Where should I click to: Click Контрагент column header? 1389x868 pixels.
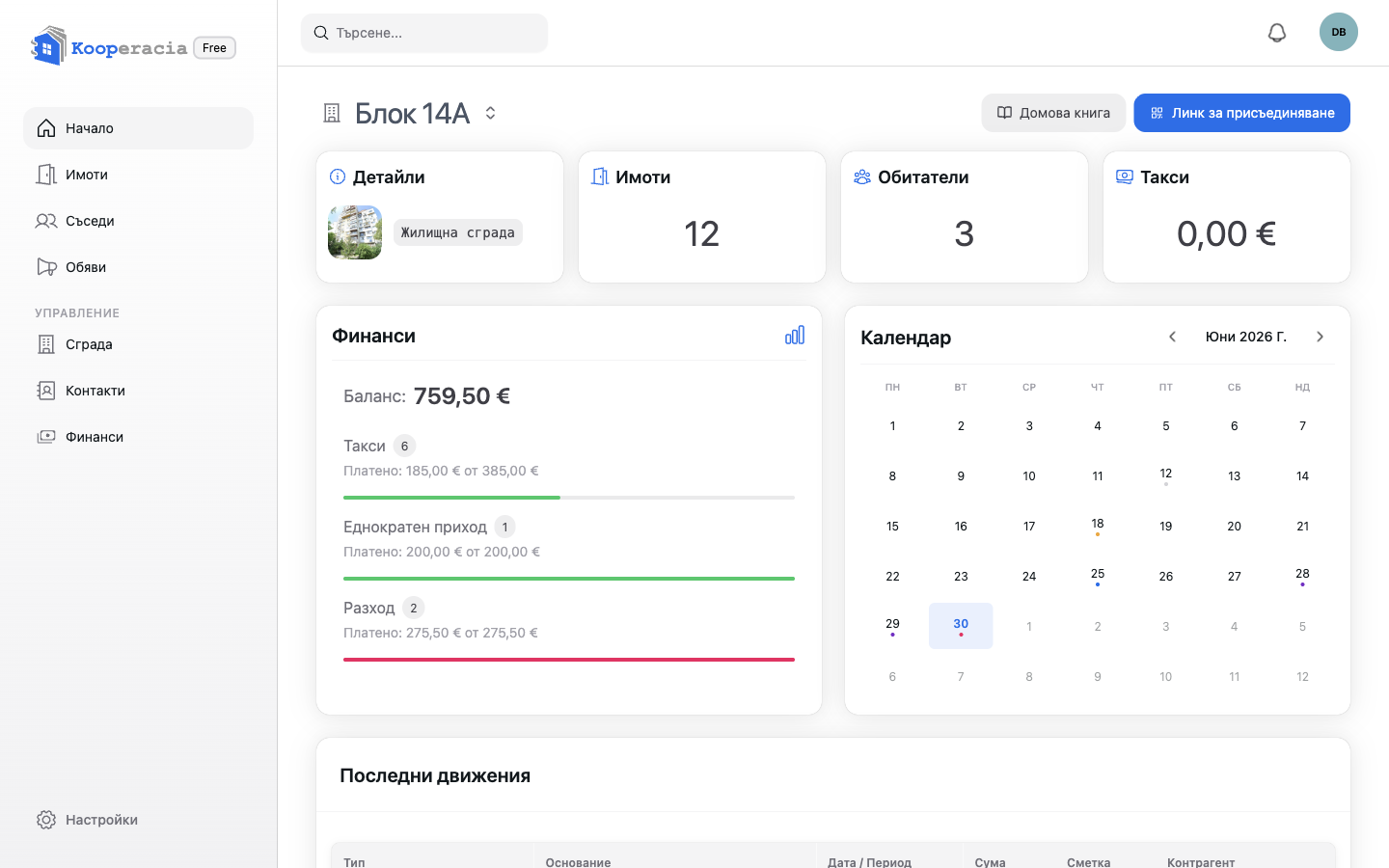coord(1201,862)
